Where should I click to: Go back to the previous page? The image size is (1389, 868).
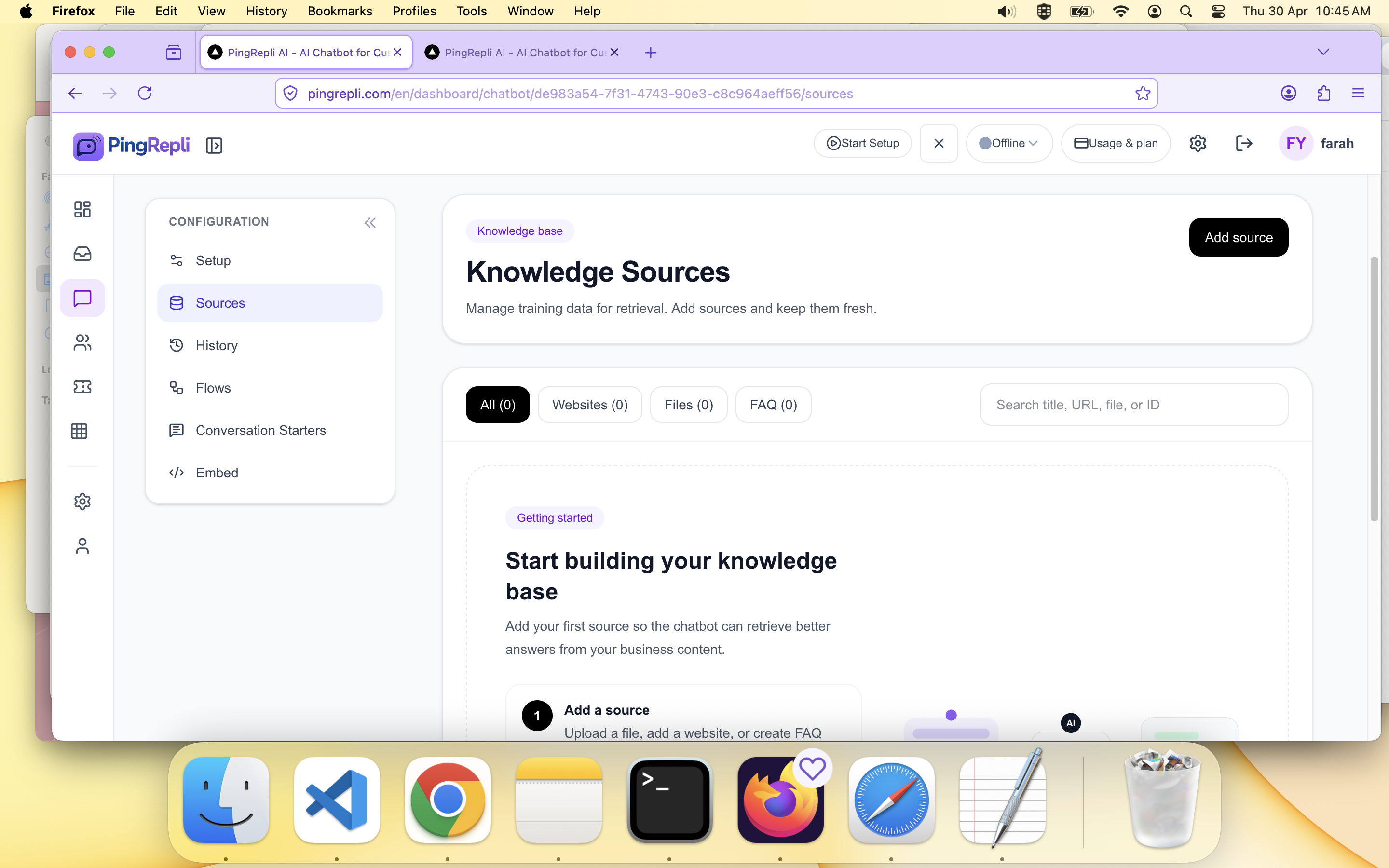(x=75, y=93)
